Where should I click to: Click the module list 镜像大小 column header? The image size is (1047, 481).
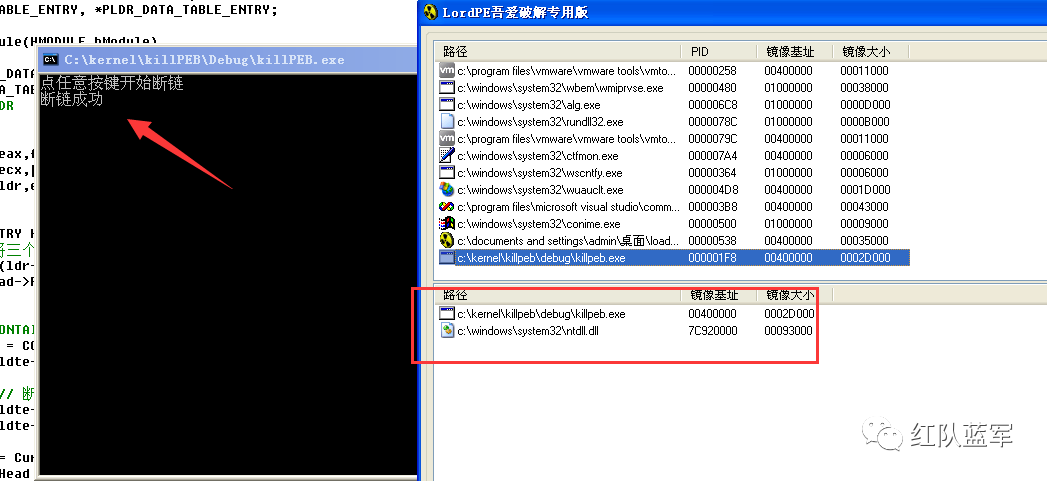pos(795,295)
